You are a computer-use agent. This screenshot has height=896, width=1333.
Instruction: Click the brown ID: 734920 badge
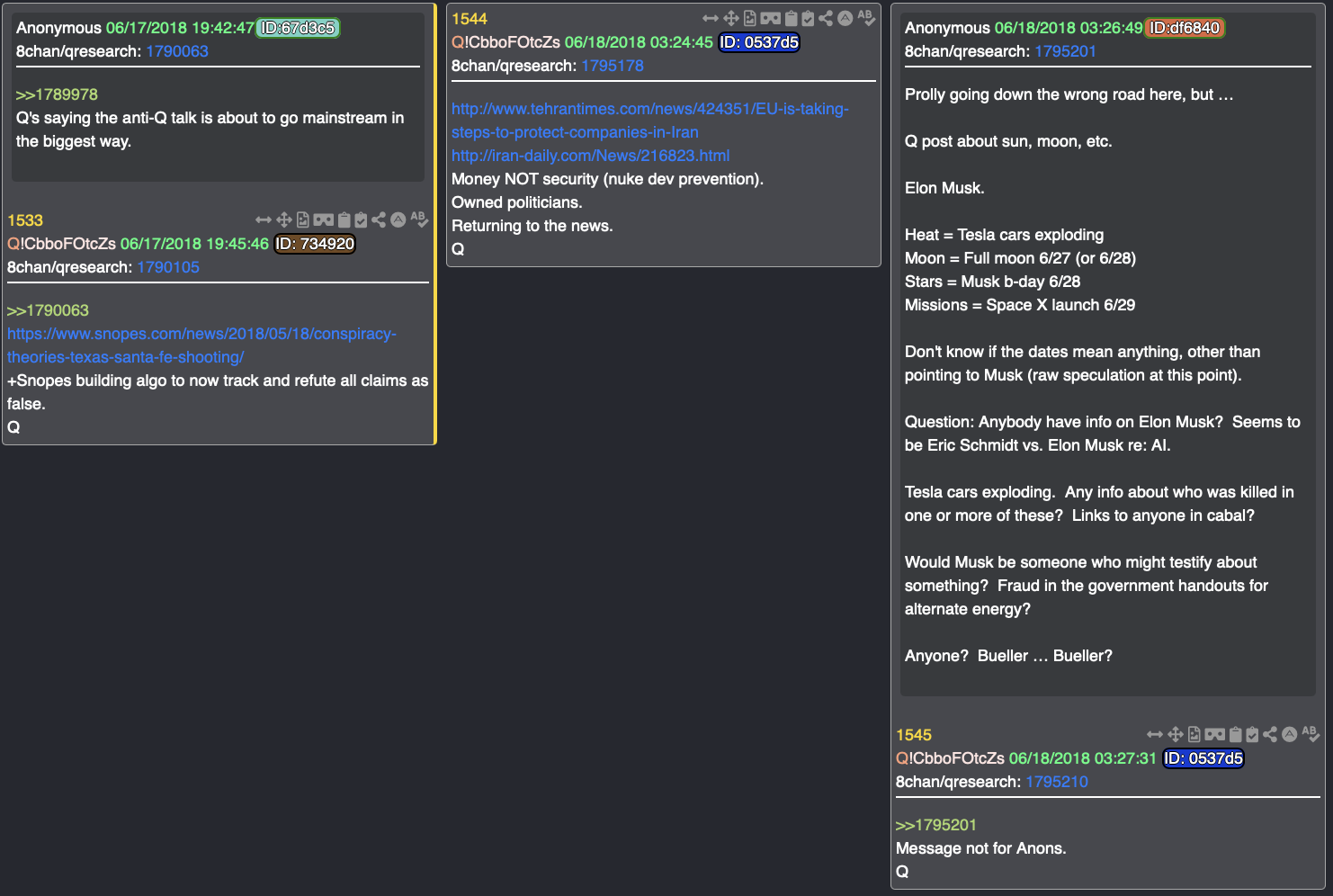[315, 244]
